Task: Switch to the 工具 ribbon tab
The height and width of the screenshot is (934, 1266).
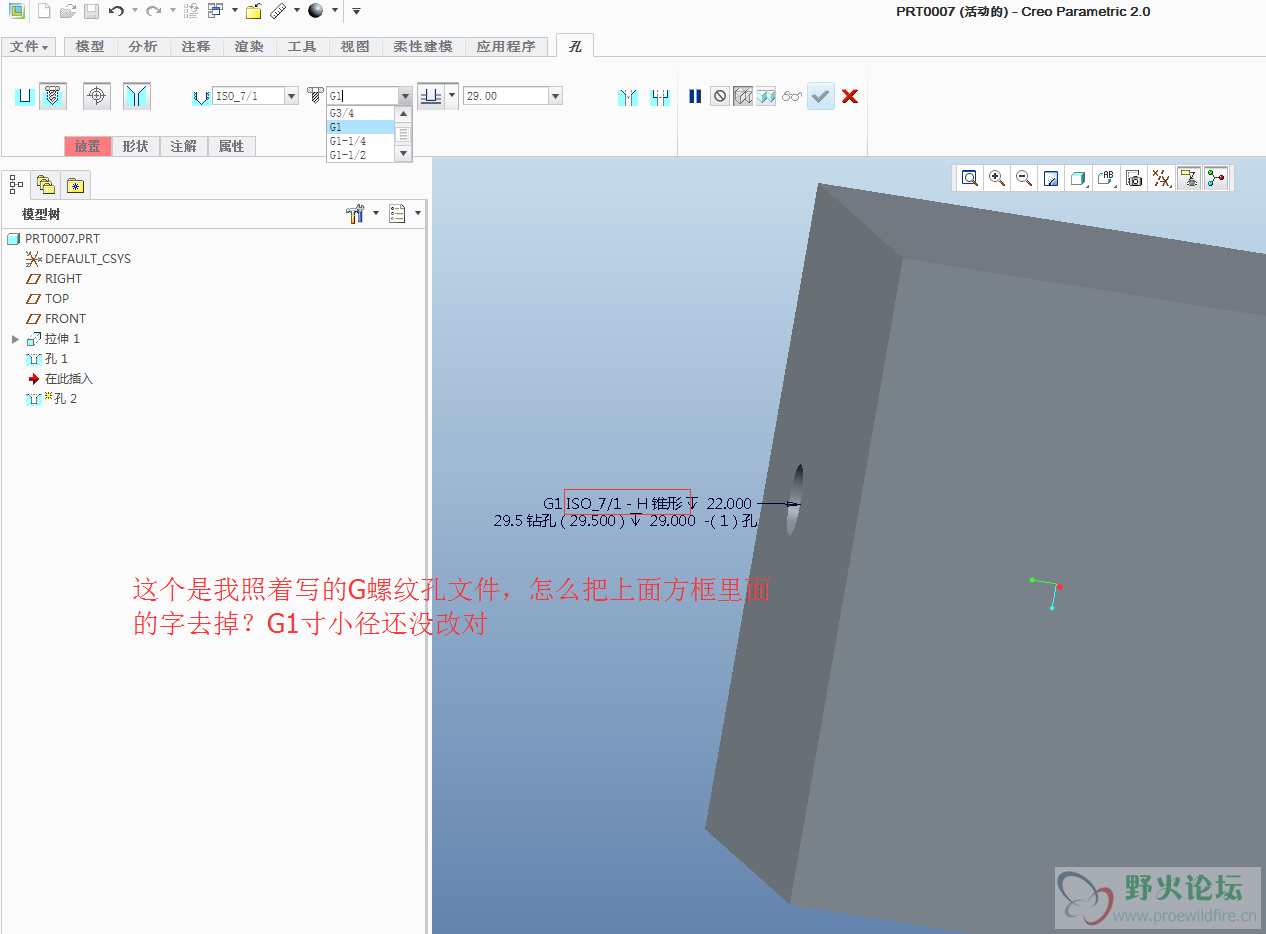Action: tap(302, 46)
